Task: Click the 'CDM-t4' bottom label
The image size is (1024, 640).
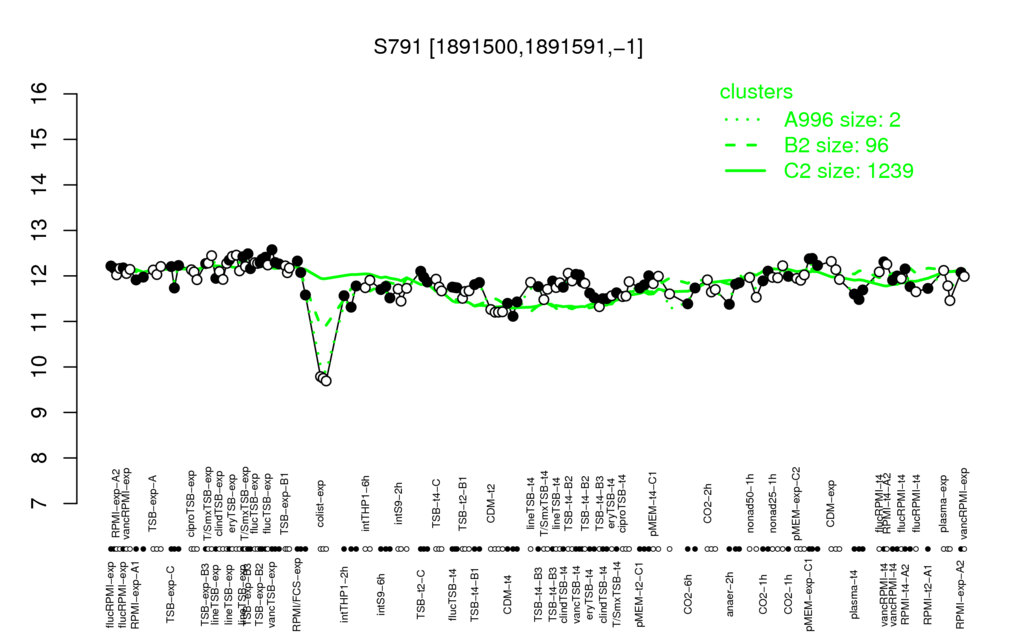Action: point(507,594)
